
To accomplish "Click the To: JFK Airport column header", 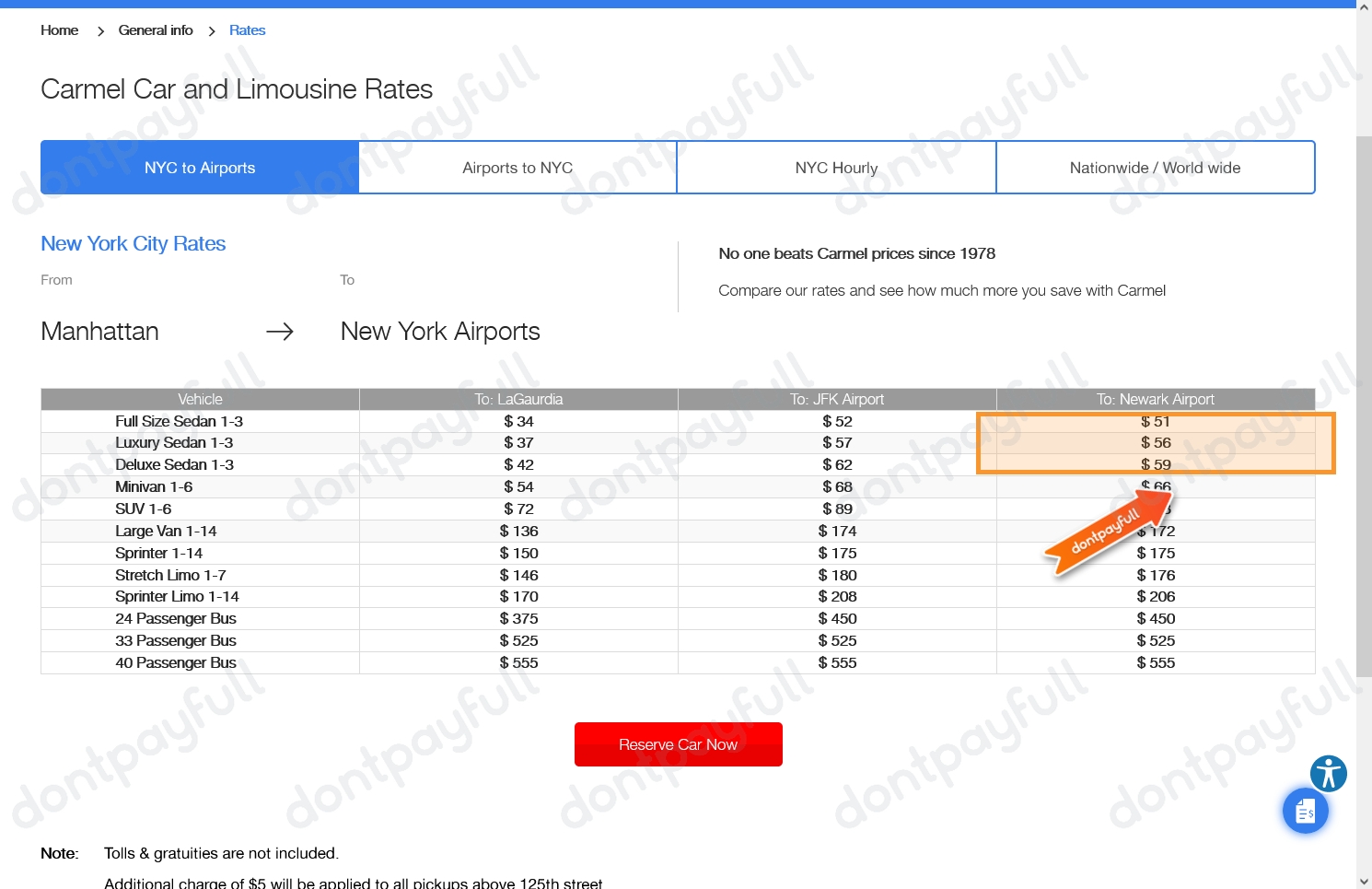I will (x=836, y=399).
